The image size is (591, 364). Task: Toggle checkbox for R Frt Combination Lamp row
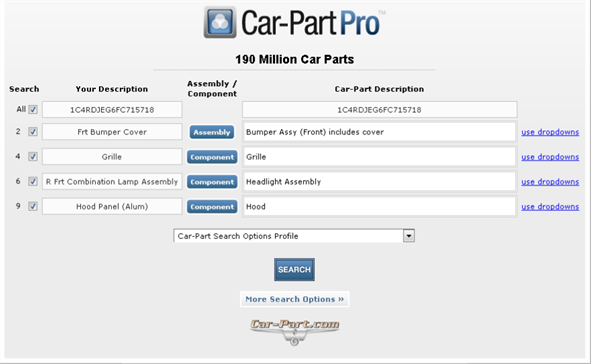(33, 181)
